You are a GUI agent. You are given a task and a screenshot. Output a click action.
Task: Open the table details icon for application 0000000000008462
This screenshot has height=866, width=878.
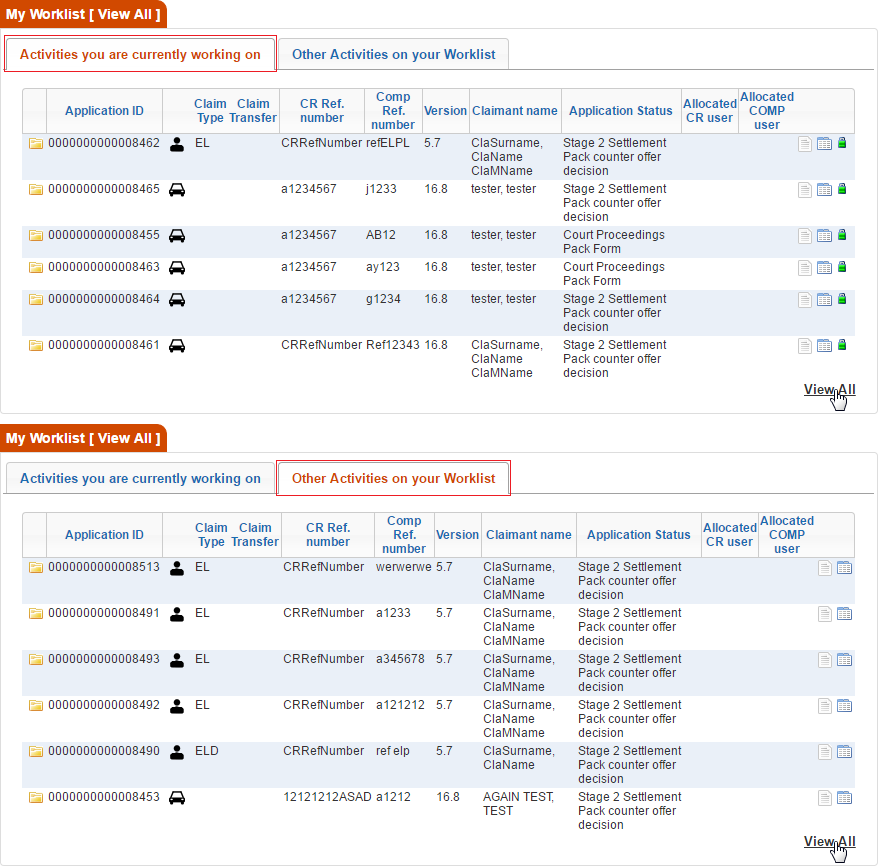coord(824,143)
